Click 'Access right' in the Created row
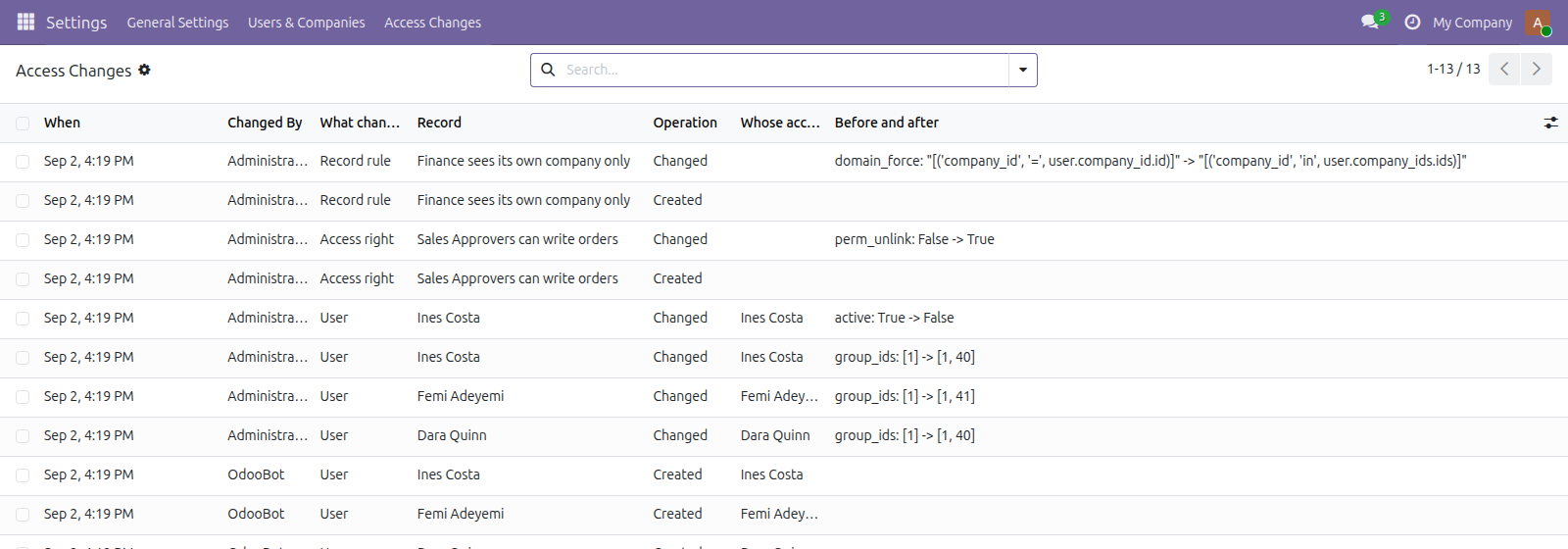1568x549 pixels. coord(357,278)
